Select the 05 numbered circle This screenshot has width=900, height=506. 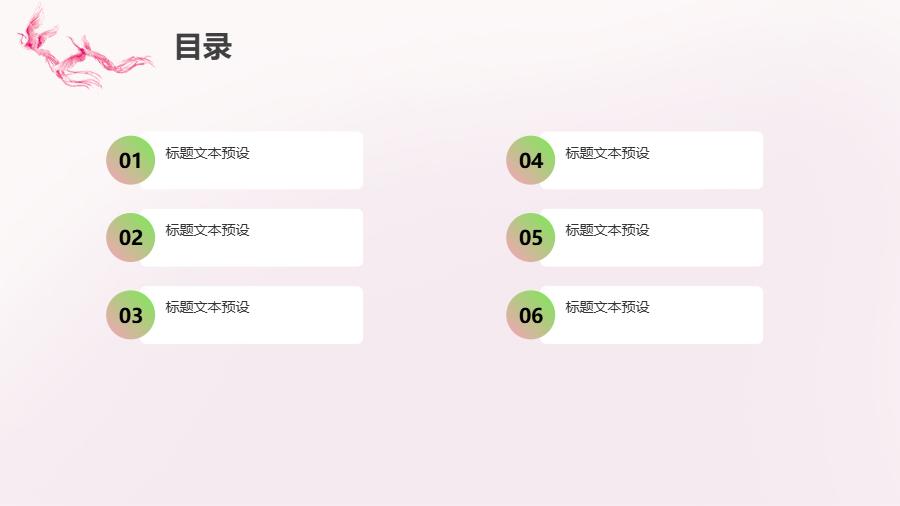point(531,237)
